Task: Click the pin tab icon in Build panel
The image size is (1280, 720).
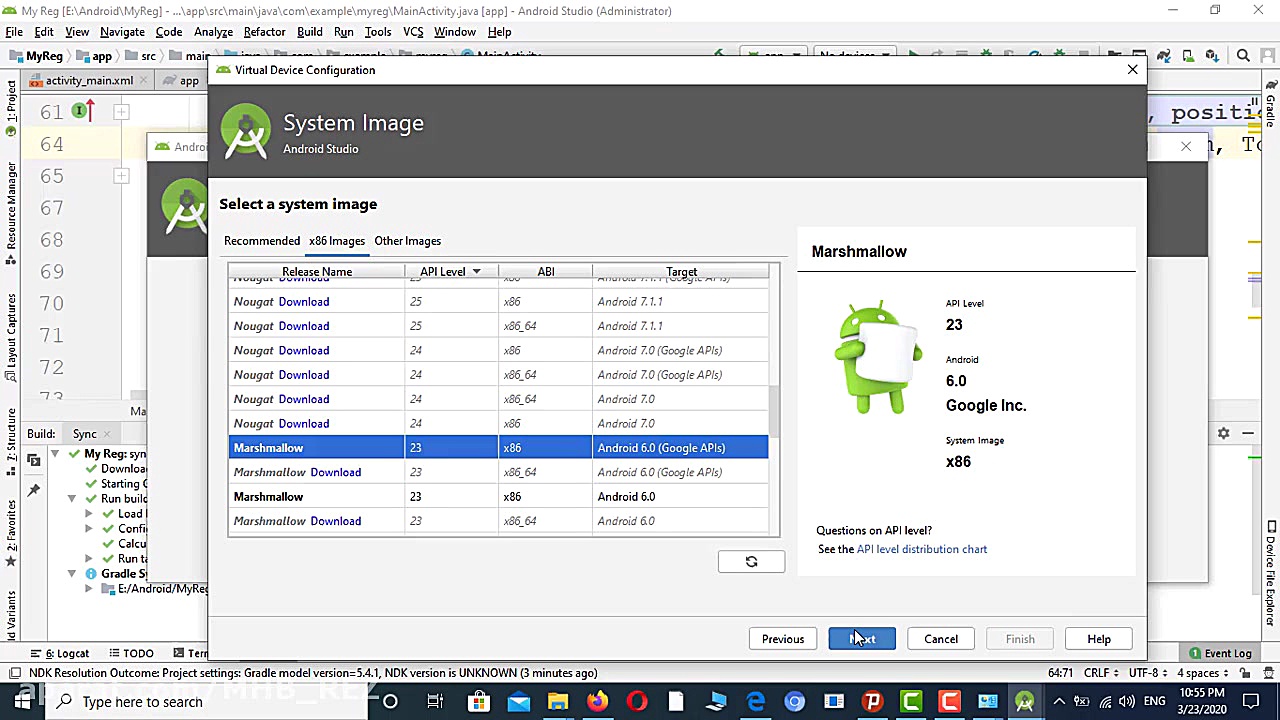Action: coord(33,490)
